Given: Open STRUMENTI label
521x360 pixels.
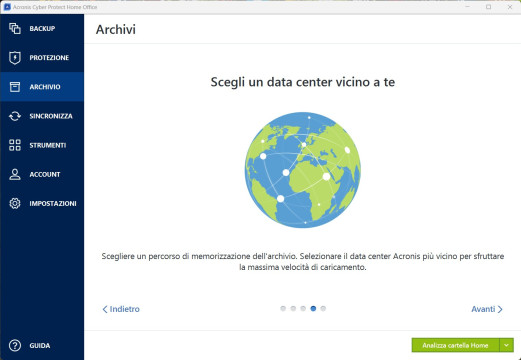Looking at the screenshot, I should (x=48, y=145).
